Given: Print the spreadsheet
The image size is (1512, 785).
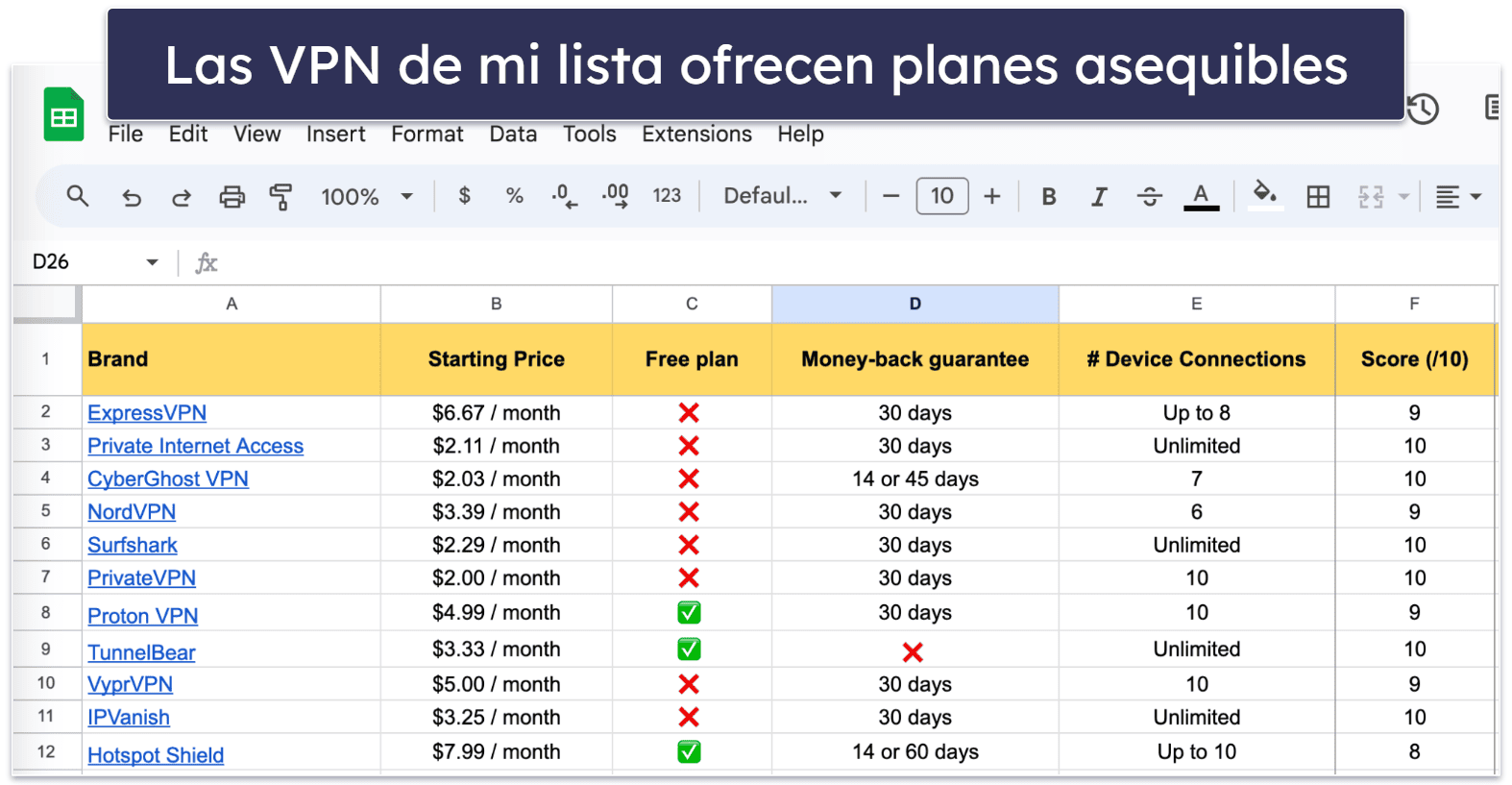Looking at the screenshot, I should [232, 197].
